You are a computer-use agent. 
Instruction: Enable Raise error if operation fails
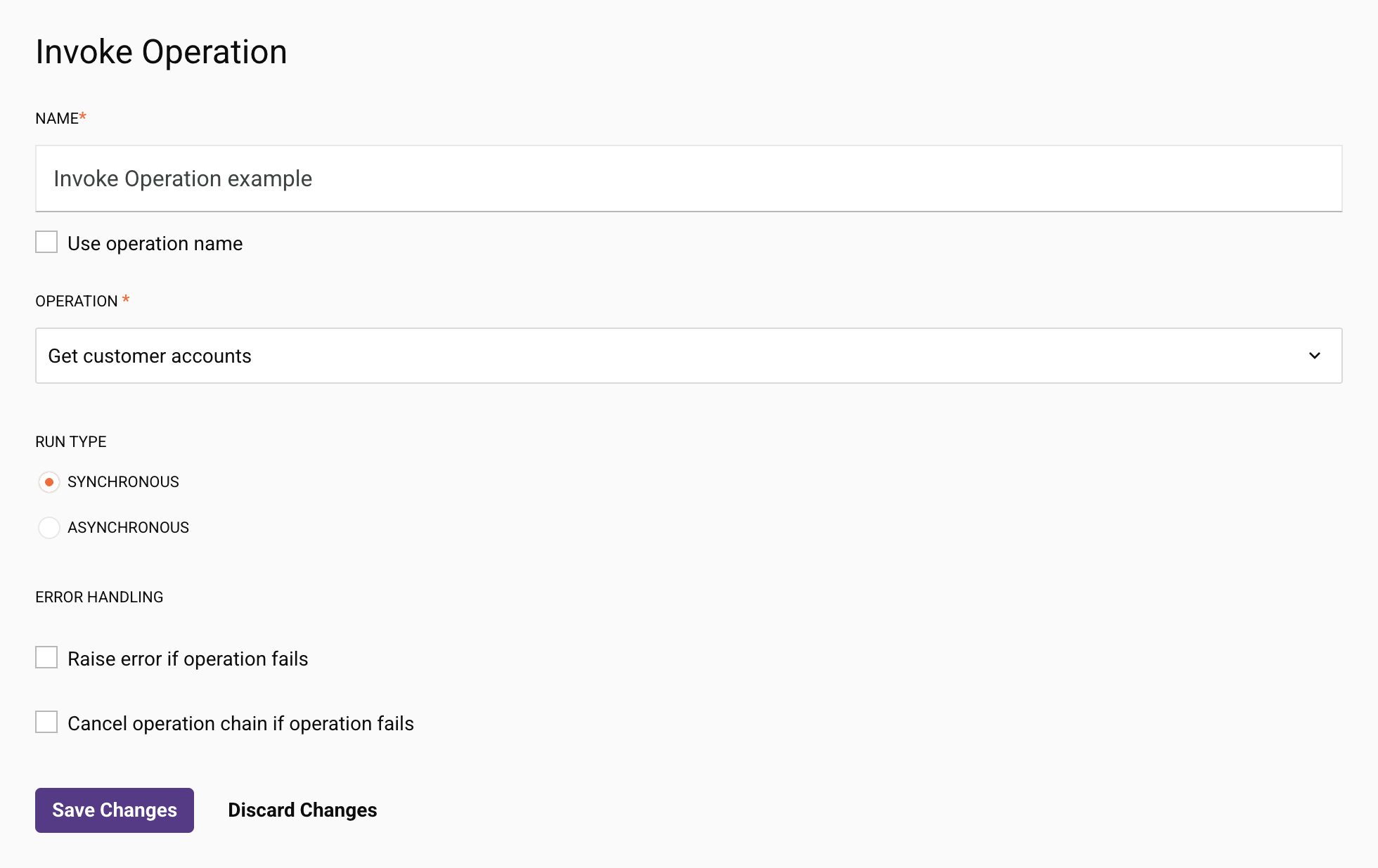46,657
